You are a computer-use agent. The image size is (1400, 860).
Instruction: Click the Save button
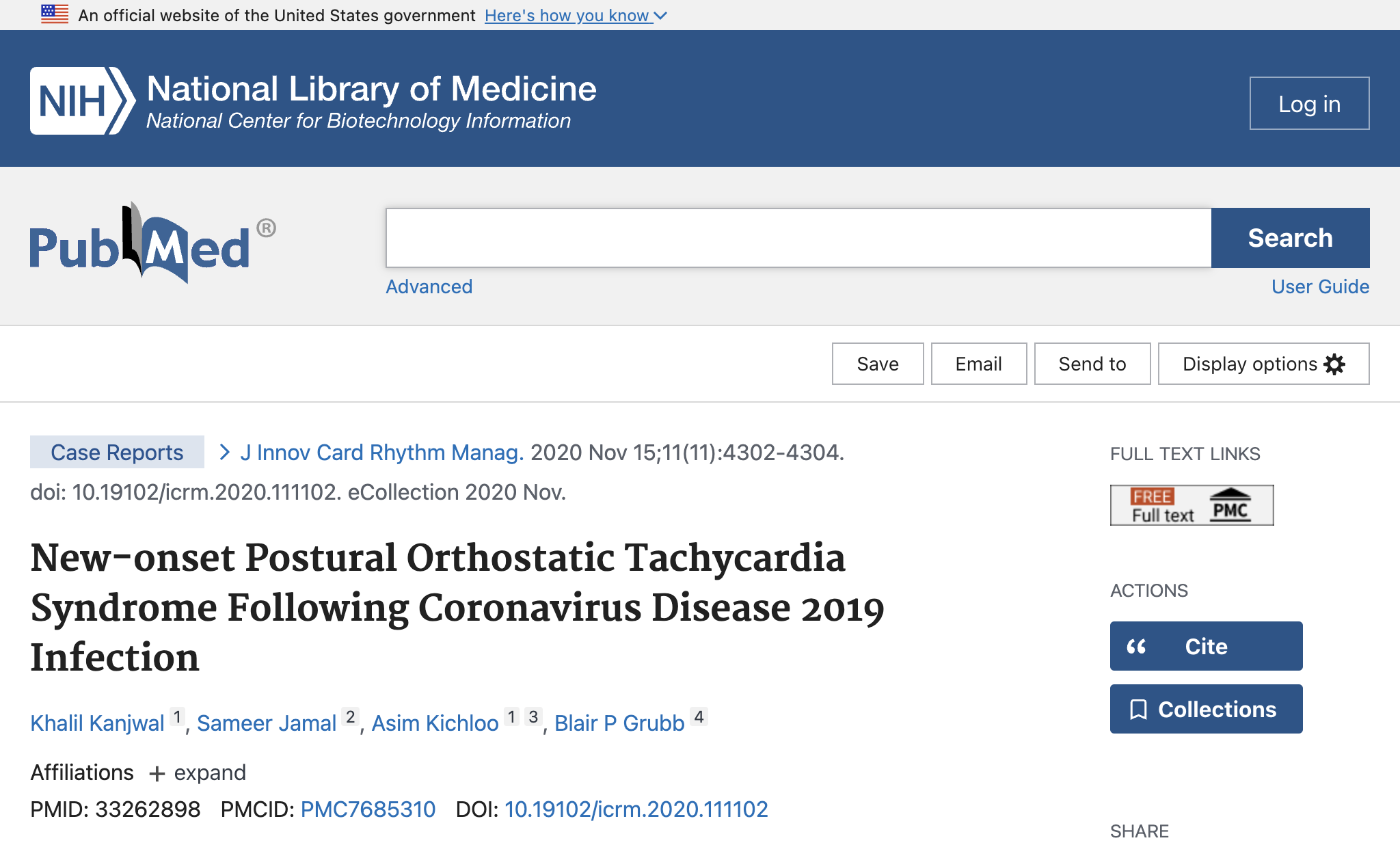[878, 364]
